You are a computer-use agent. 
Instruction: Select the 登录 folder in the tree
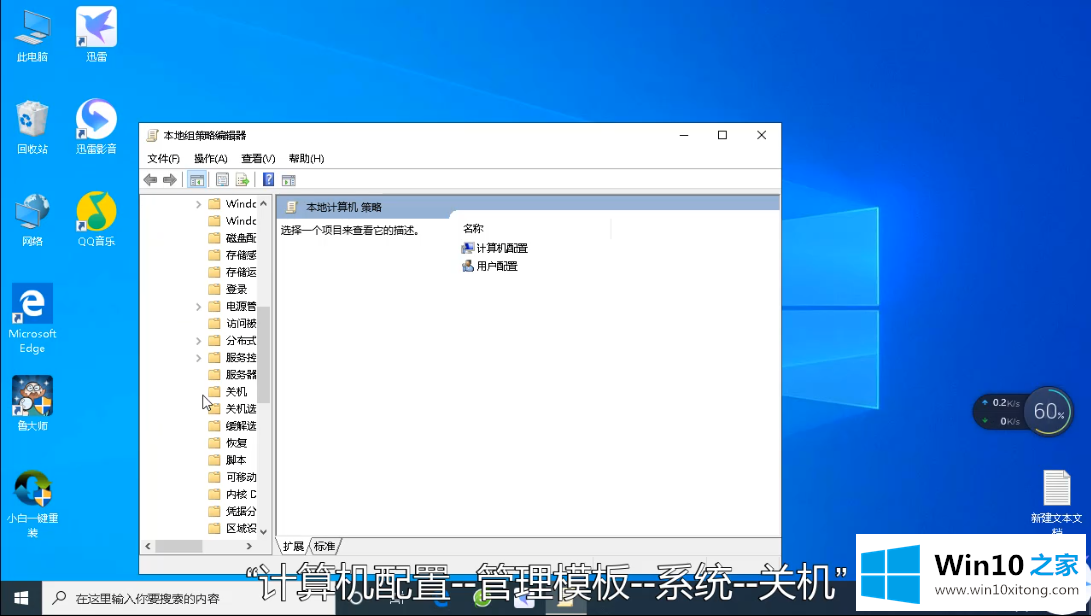click(x=228, y=289)
